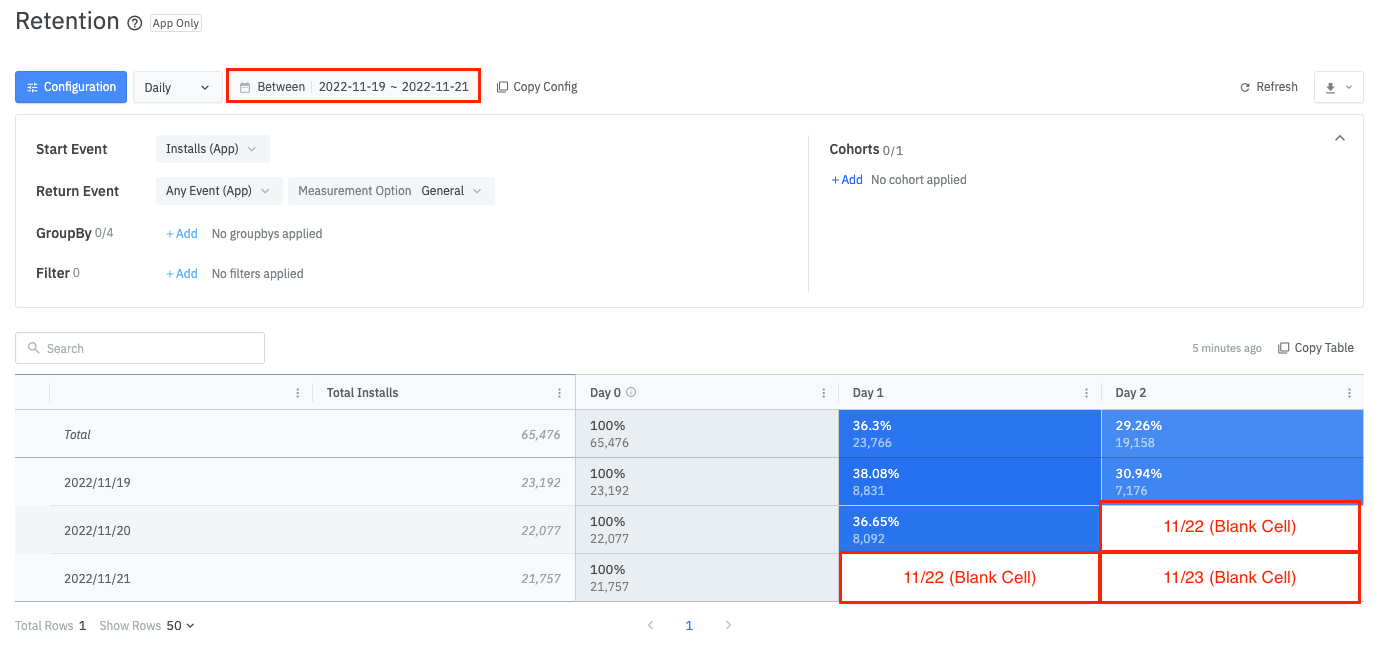Add a cohort using the +Add link
Viewport: 1381px width, 646px height.
tap(846, 180)
